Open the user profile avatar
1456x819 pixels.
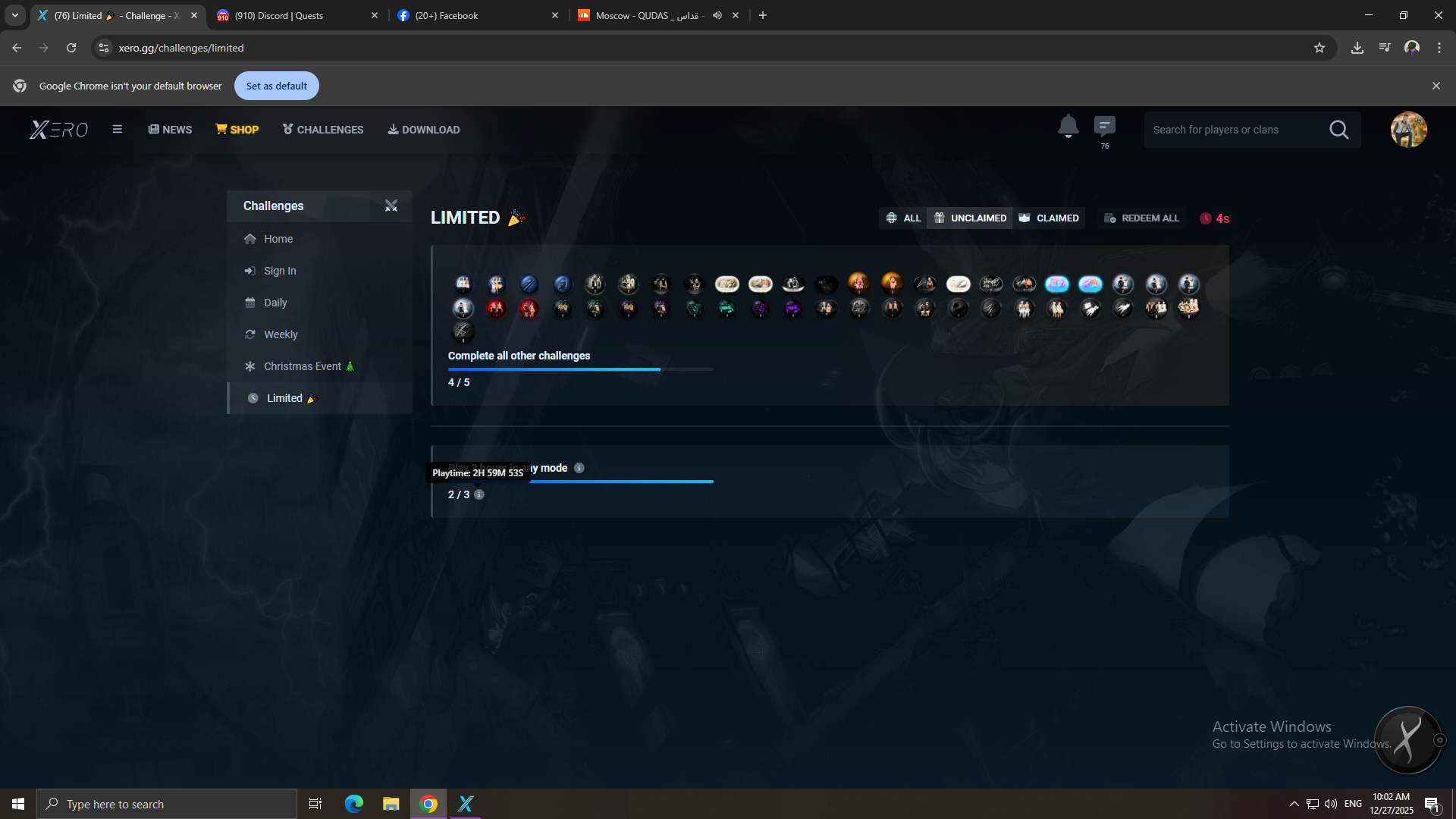click(1408, 130)
